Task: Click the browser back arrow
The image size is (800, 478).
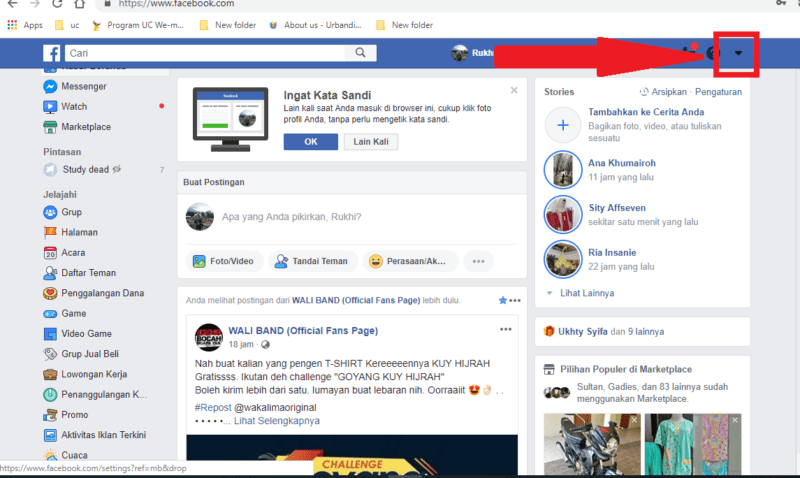Action: click(x=12, y=4)
